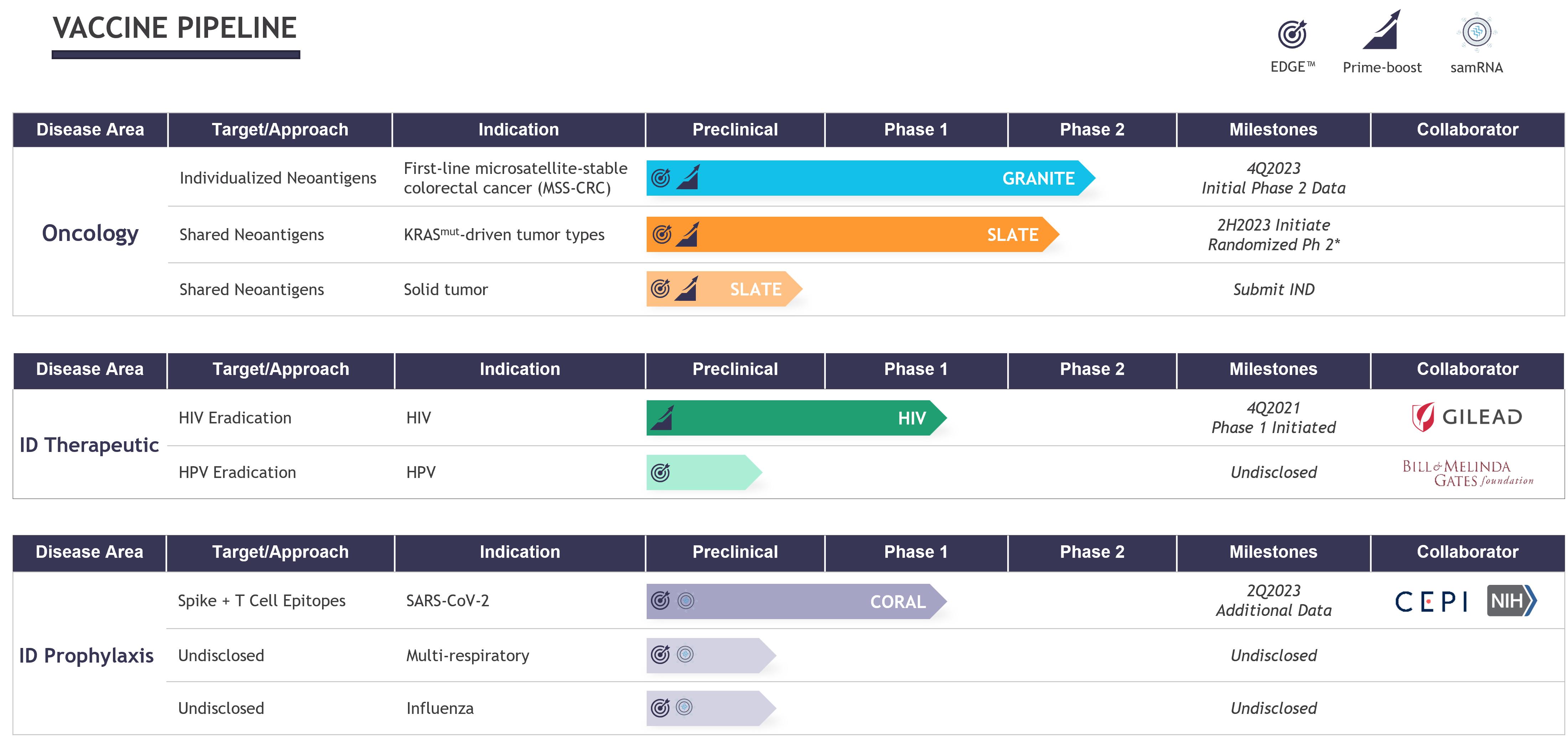Click the EDGE icon on the HPV bar
This screenshot has width=1568, height=736.
click(661, 472)
